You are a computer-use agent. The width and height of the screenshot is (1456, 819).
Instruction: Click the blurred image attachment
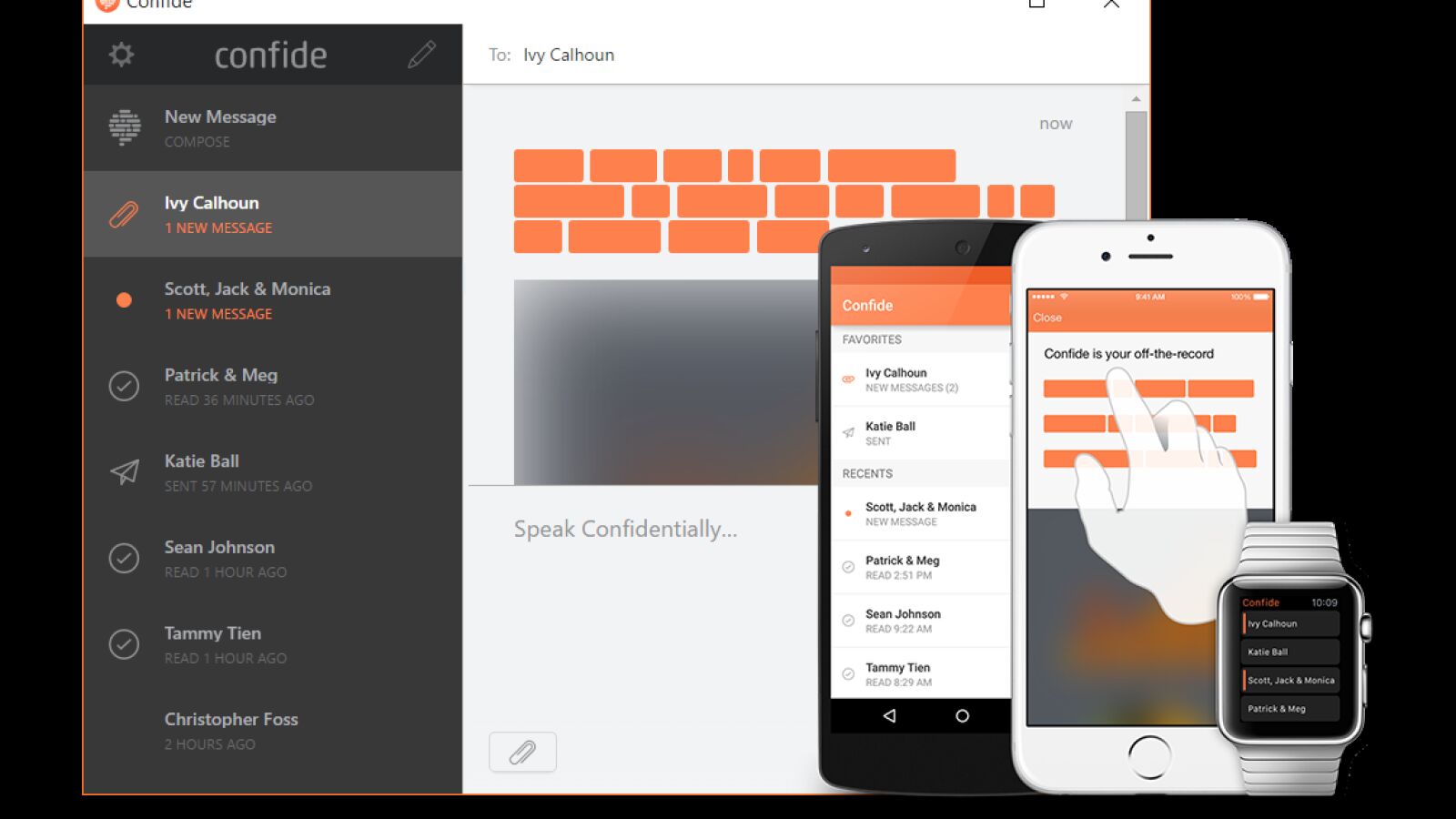tap(664, 382)
